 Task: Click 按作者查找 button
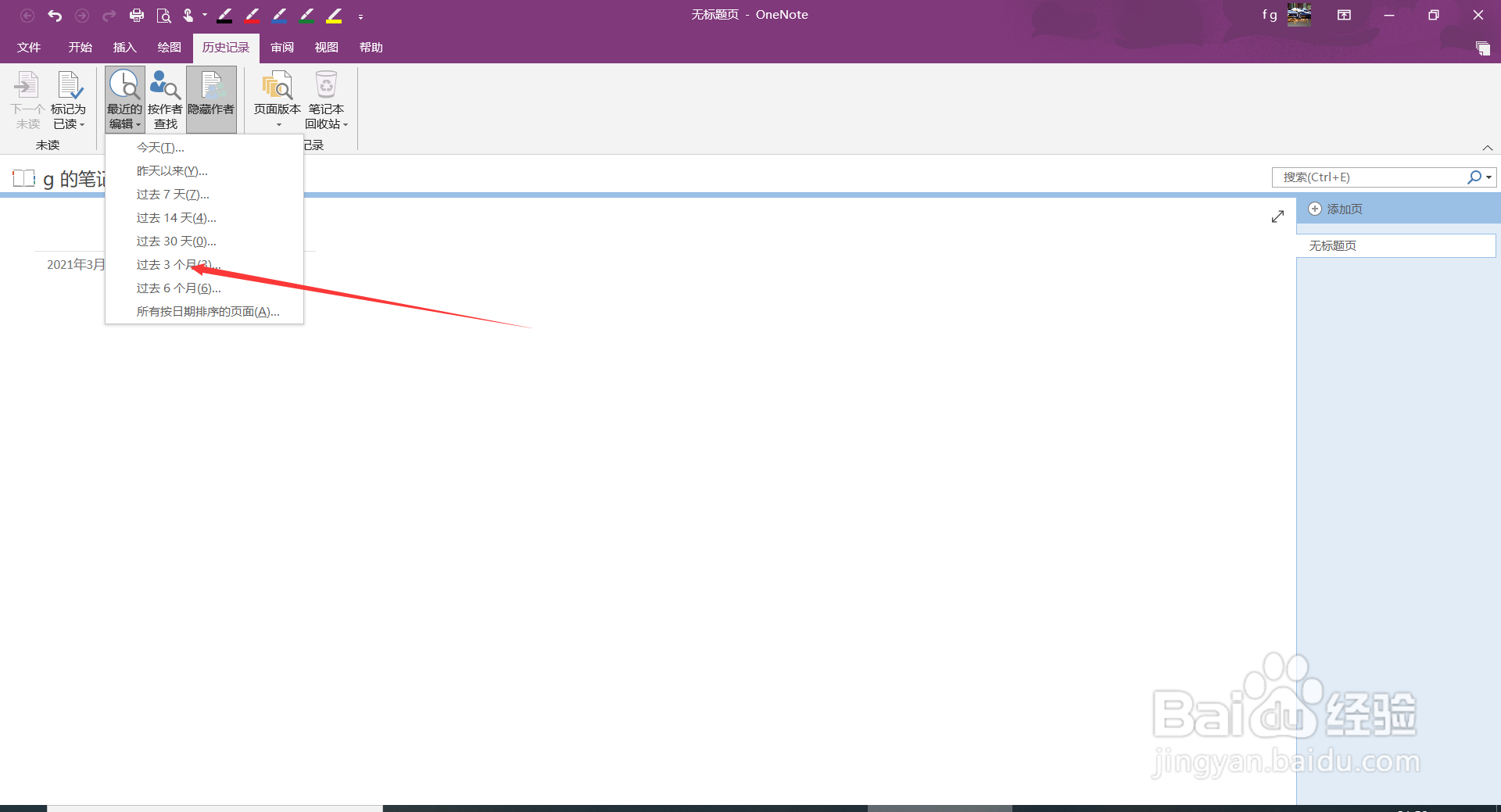point(165,100)
